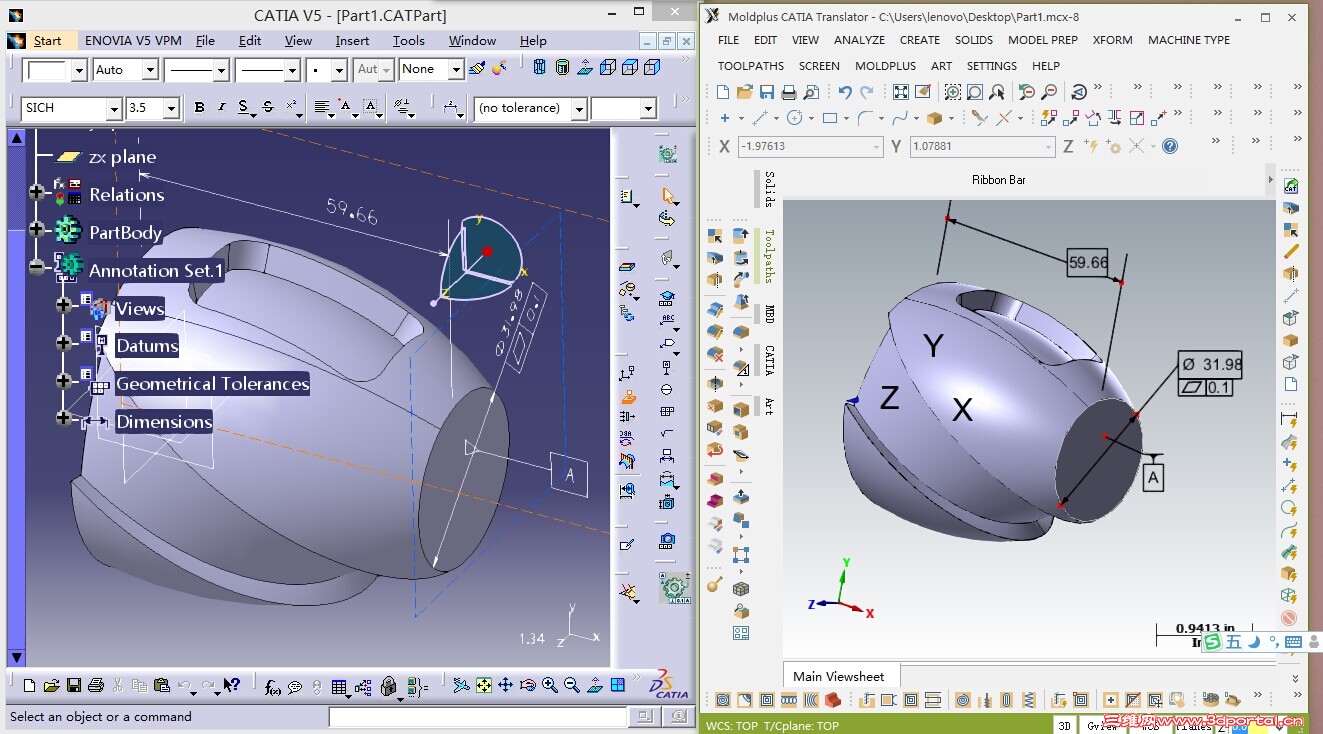Click the CATIA What's This help icon
1323x734 pixels.
coord(231,686)
